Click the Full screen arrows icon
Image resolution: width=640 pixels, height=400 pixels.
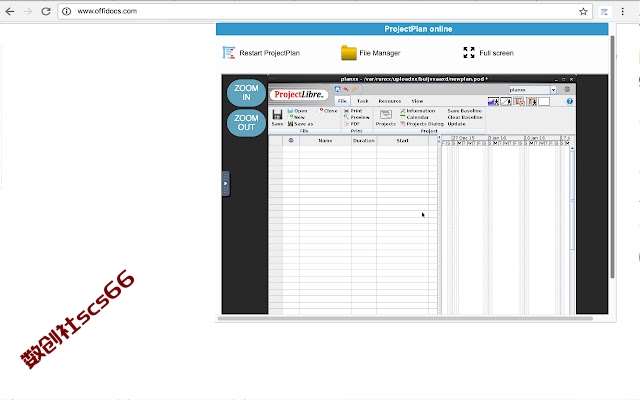tap(469, 53)
